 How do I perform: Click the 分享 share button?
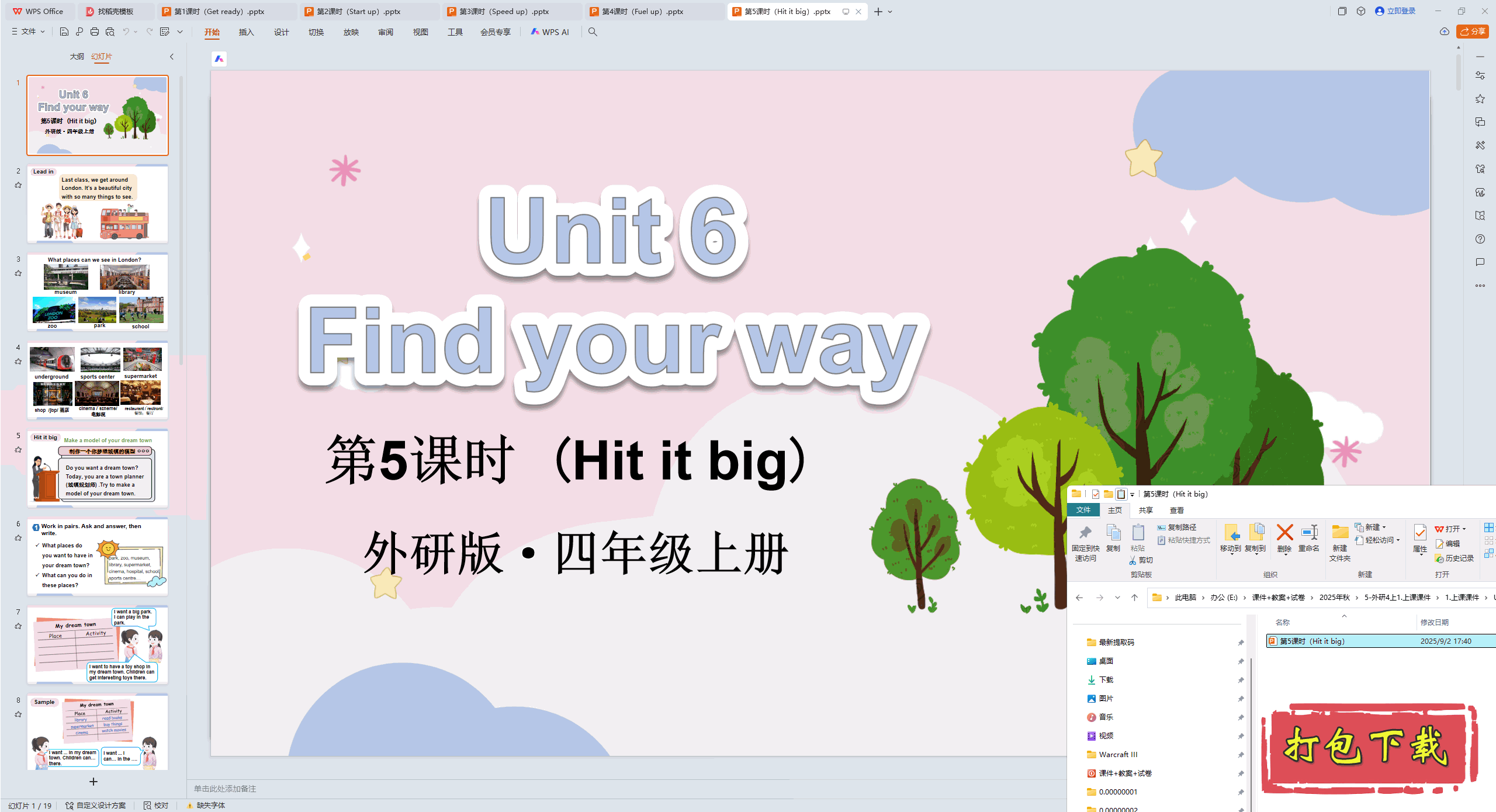click(x=1472, y=32)
